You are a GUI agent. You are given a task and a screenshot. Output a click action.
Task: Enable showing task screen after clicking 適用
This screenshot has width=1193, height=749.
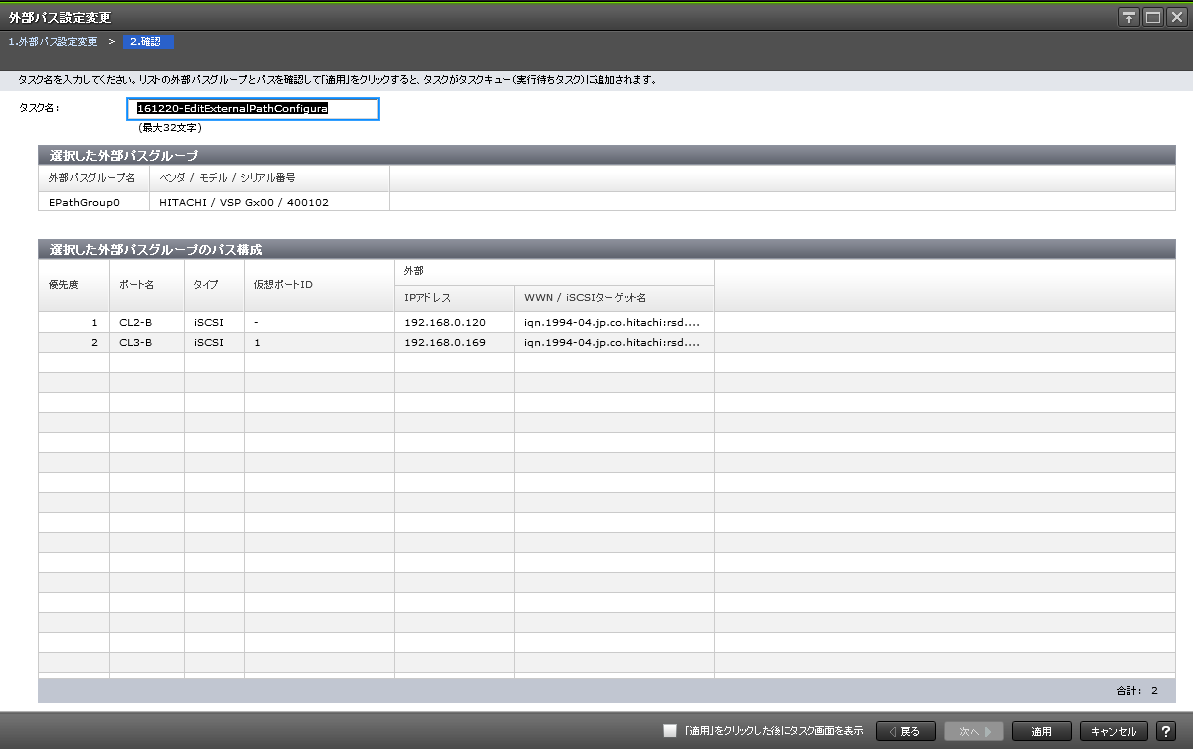[670, 731]
